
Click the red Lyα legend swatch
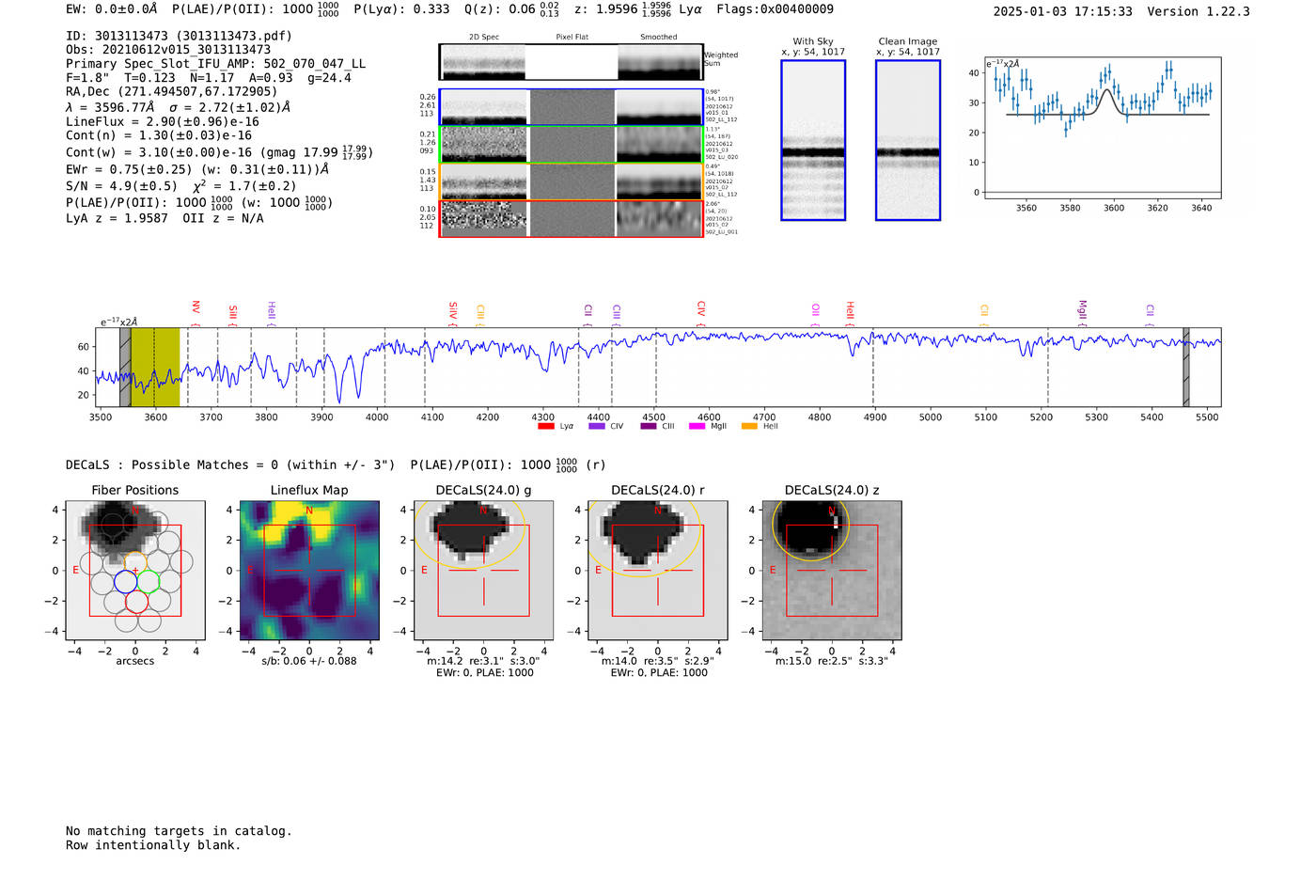tap(545, 426)
